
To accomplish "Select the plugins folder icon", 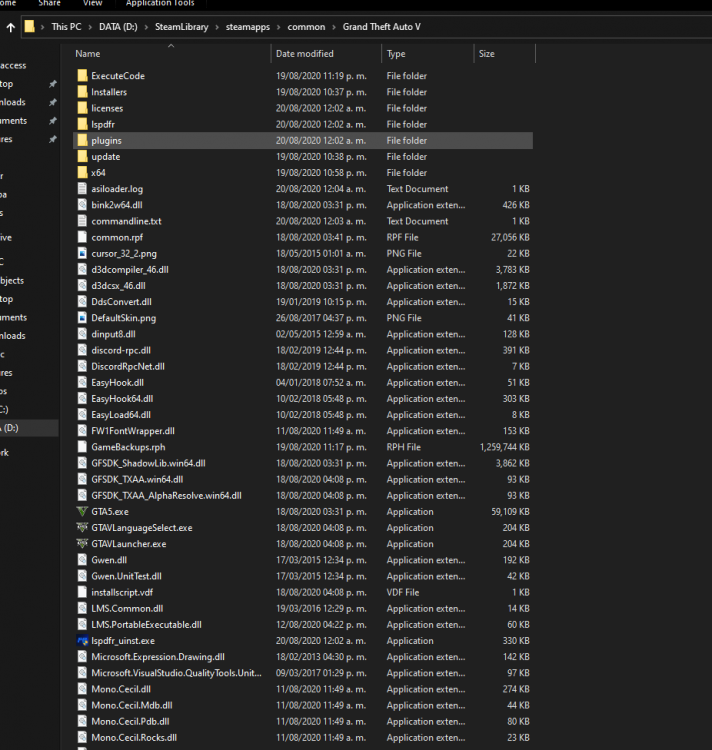I will point(82,141).
